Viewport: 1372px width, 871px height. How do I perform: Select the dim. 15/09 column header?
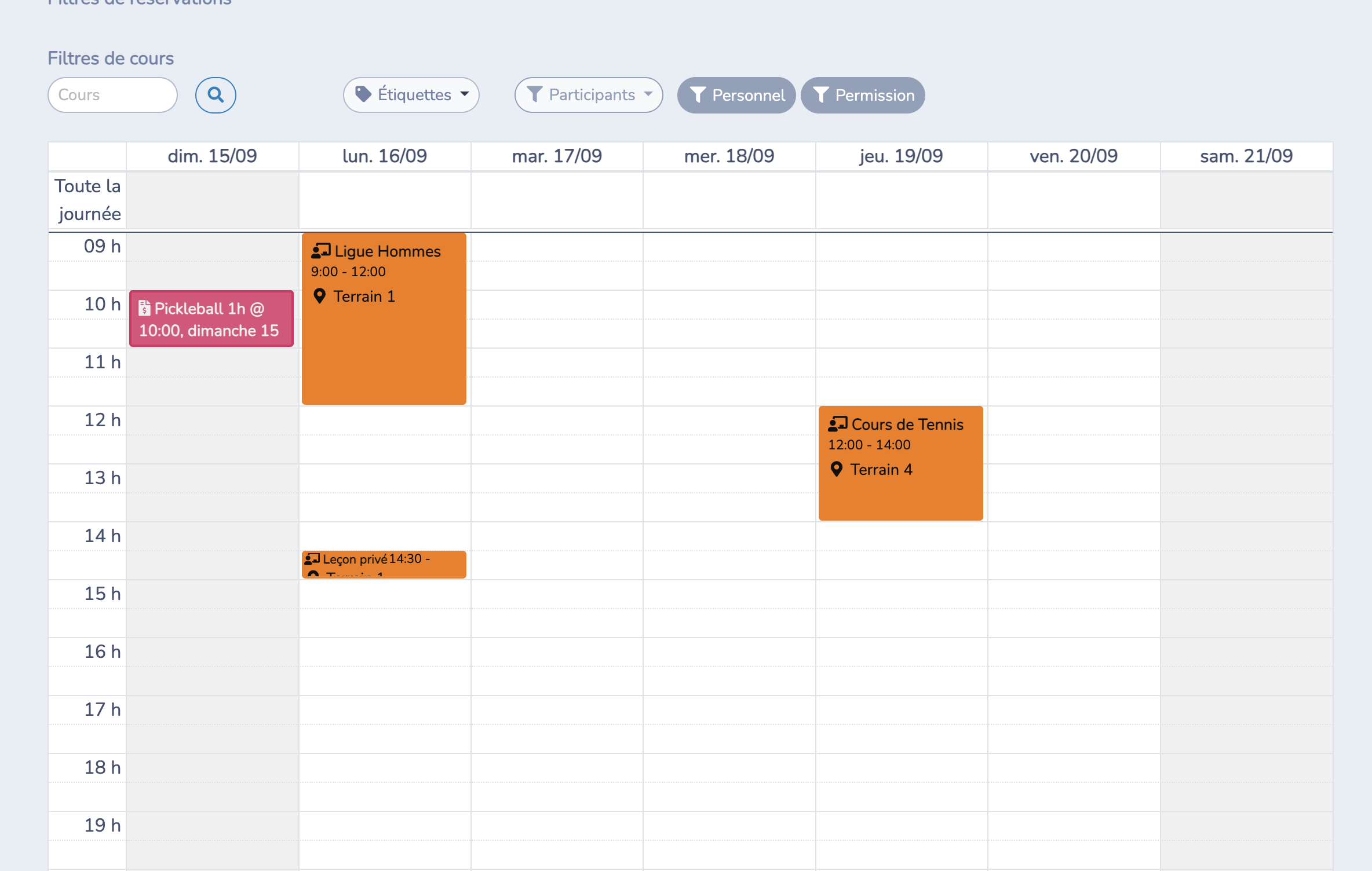[x=212, y=156]
